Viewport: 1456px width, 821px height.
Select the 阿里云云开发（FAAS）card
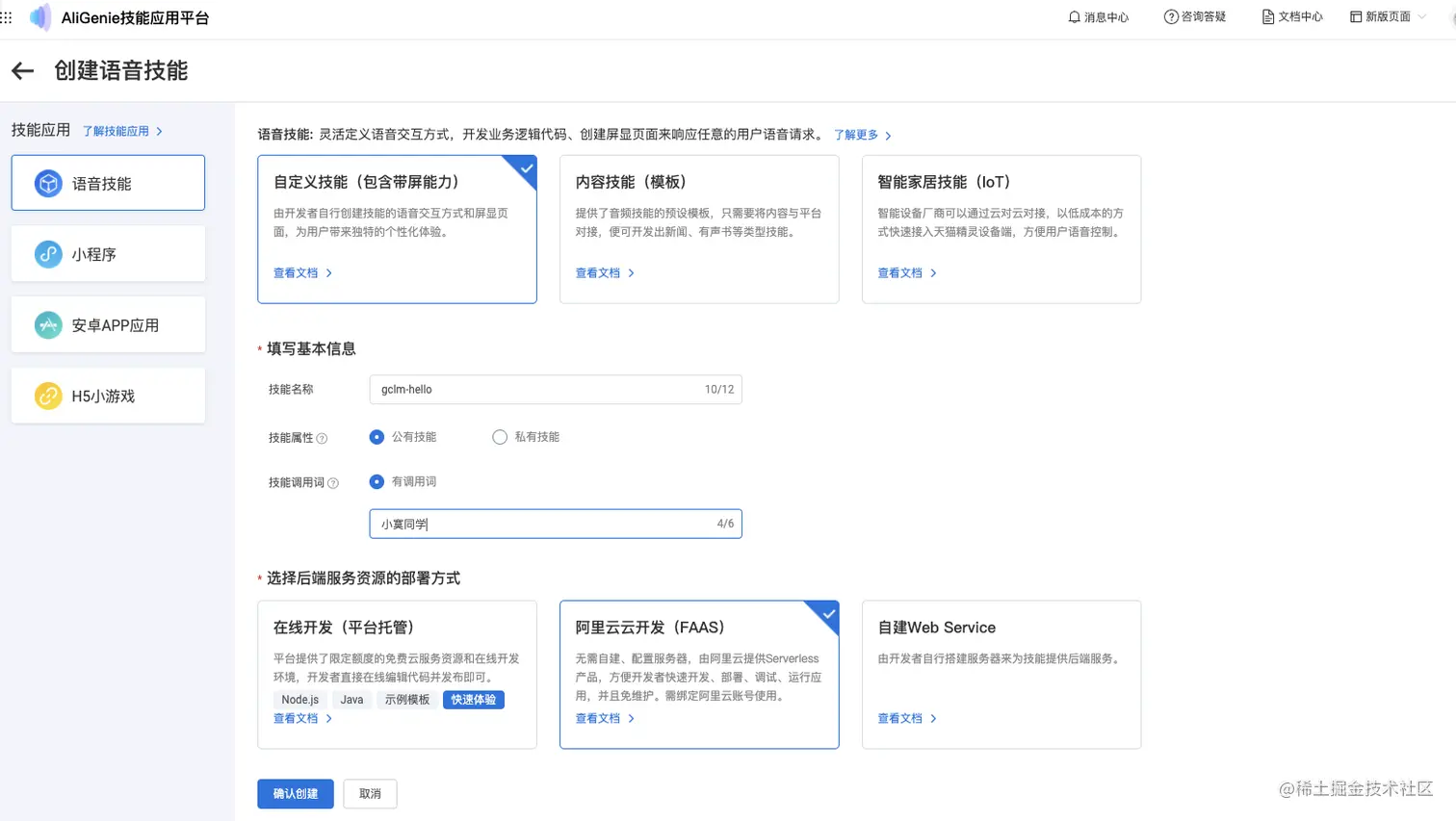point(699,675)
